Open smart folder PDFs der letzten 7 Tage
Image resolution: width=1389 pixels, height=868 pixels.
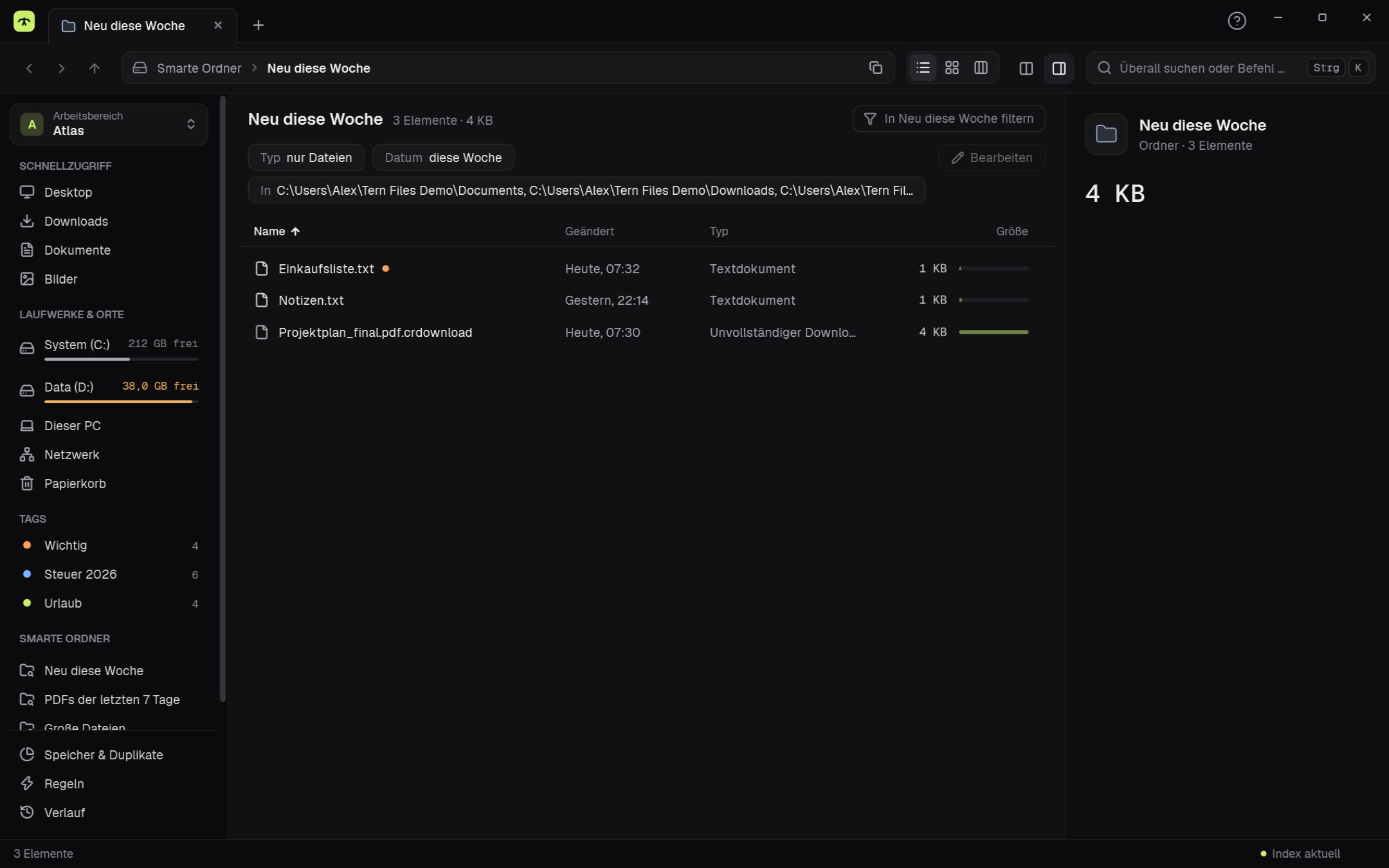point(109,700)
